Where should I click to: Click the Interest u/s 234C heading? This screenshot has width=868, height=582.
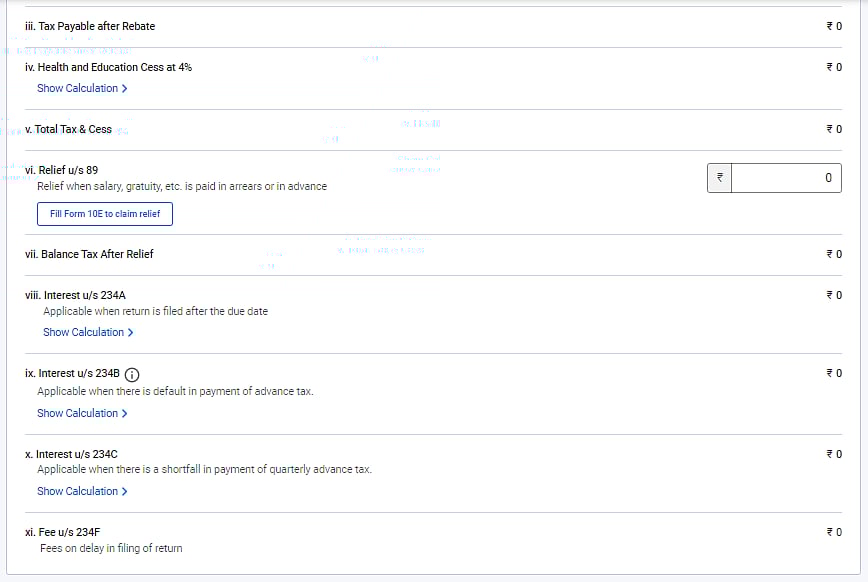71,454
